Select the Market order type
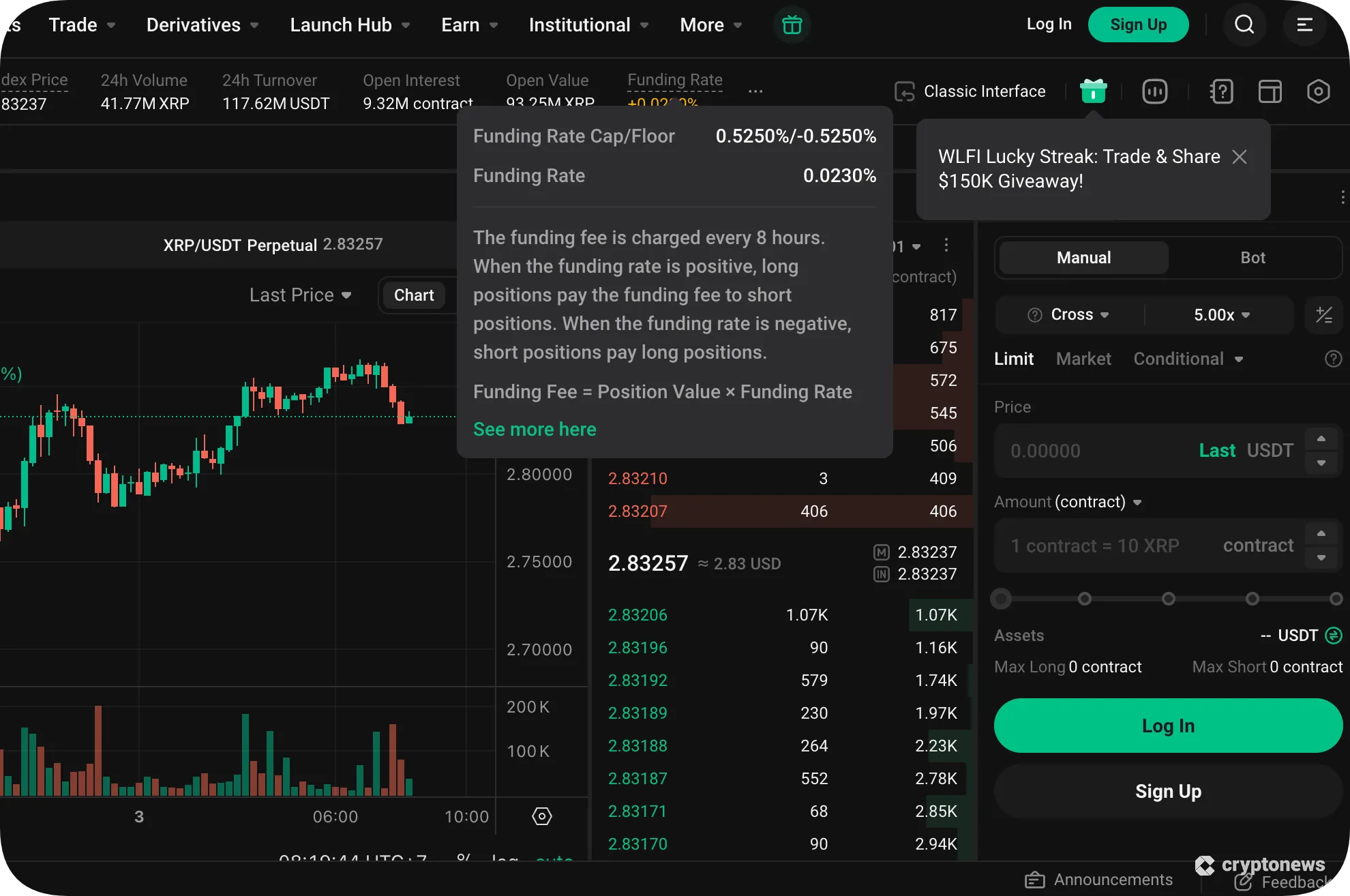This screenshot has height=896, width=1350. [1083, 358]
